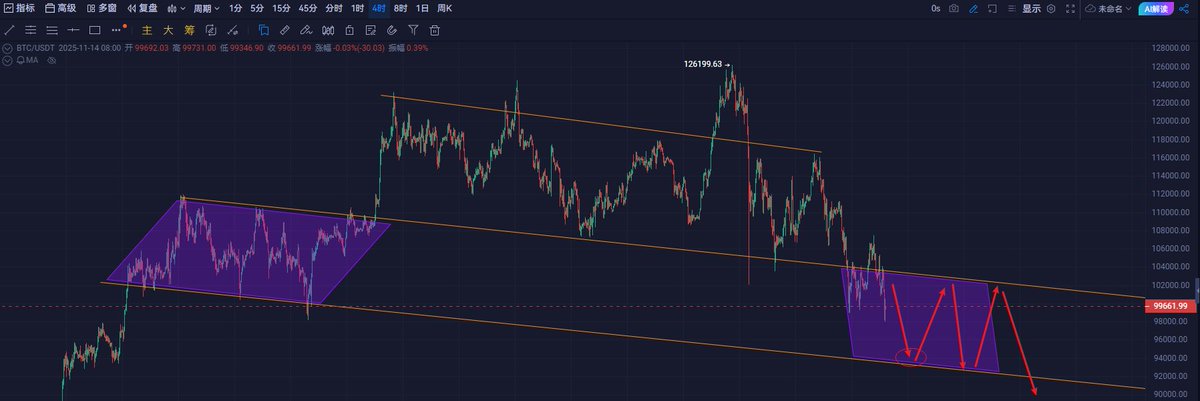Switch to the 5分 timeframe
The image size is (1200, 401).
(257, 8)
